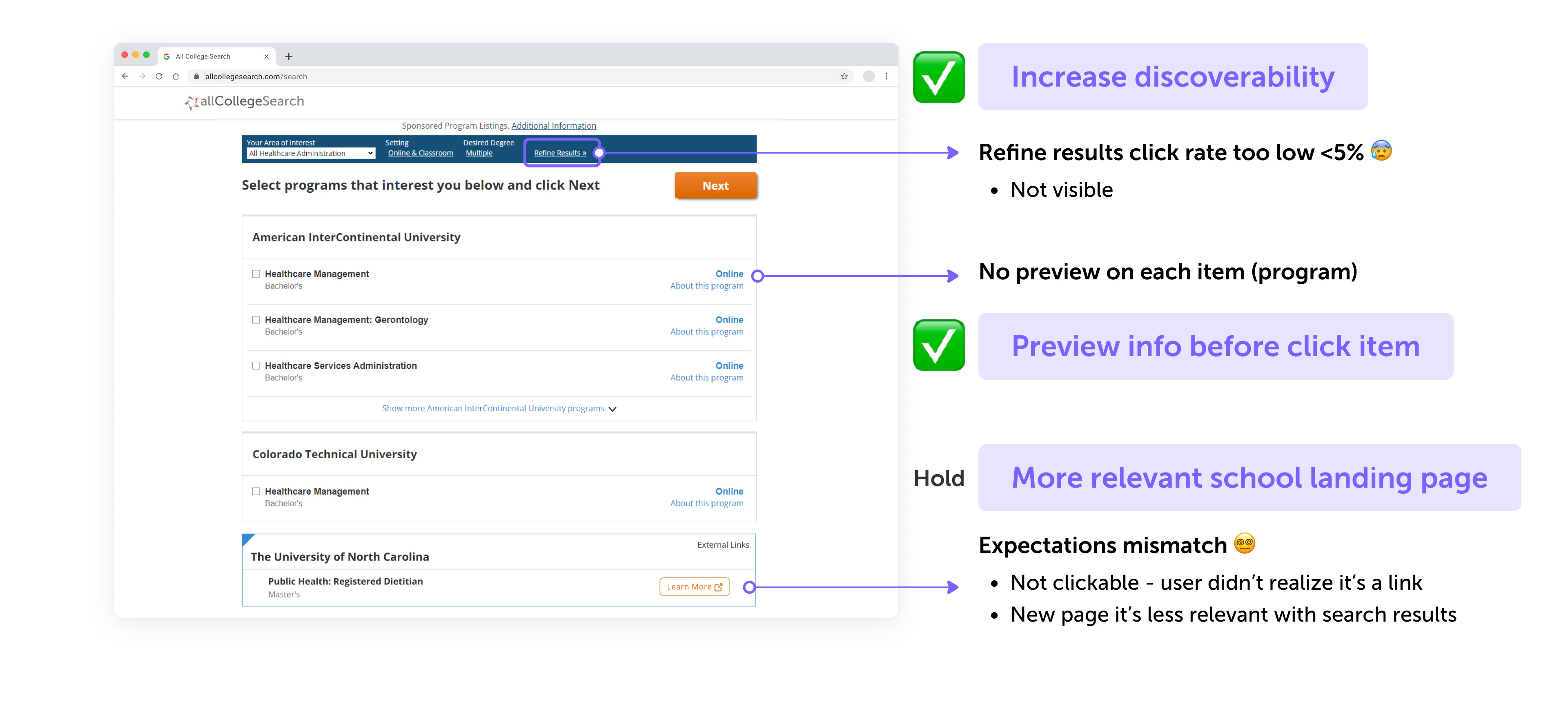Check Healthcare Management: Gerontology program
The width and height of the screenshot is (1568, 709).
click(256, 319)
